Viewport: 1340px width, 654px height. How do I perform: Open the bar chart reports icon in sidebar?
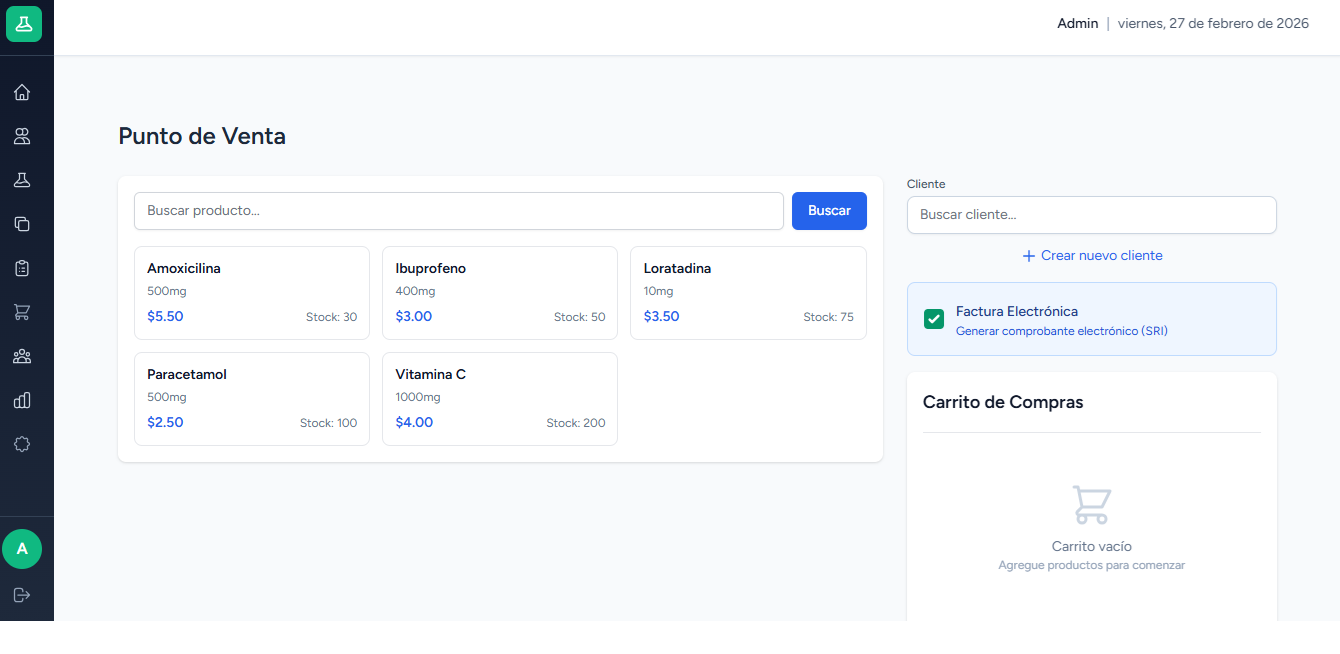click(22, 400)
